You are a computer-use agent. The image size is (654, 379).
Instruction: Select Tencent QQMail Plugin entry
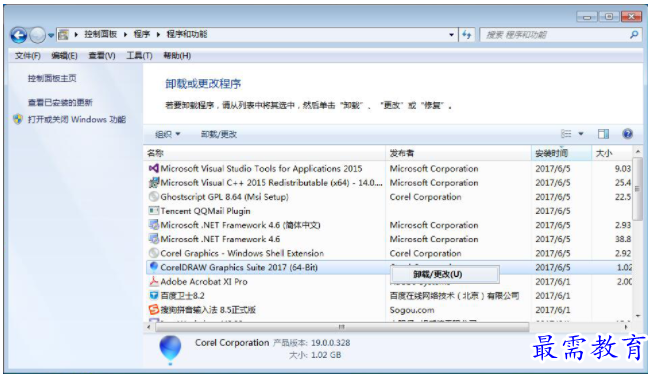(x=205, y=211)
